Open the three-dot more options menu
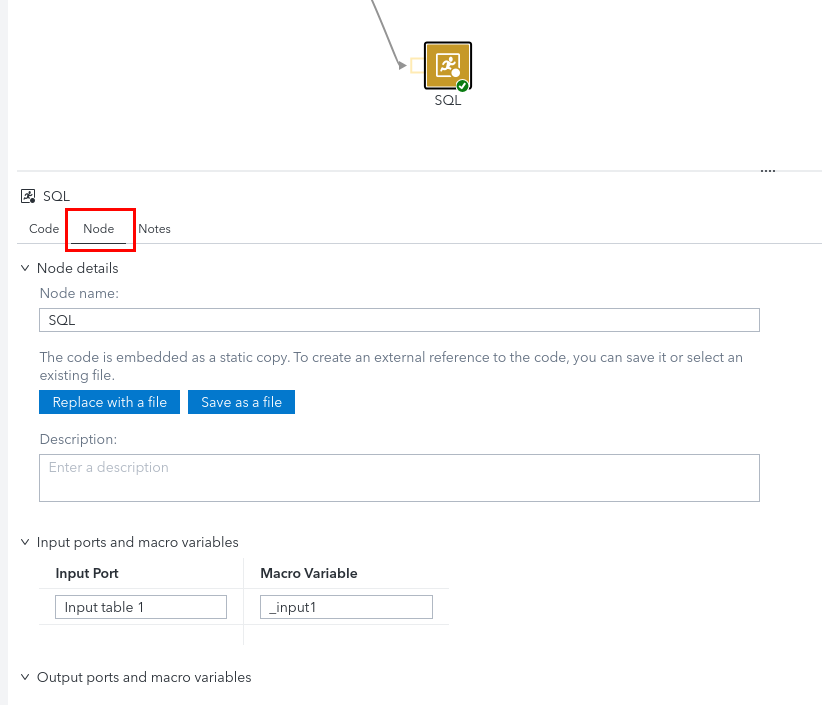The width and height of the screenshot is (822, 705). pyautogui.click(x=768, y=171)
